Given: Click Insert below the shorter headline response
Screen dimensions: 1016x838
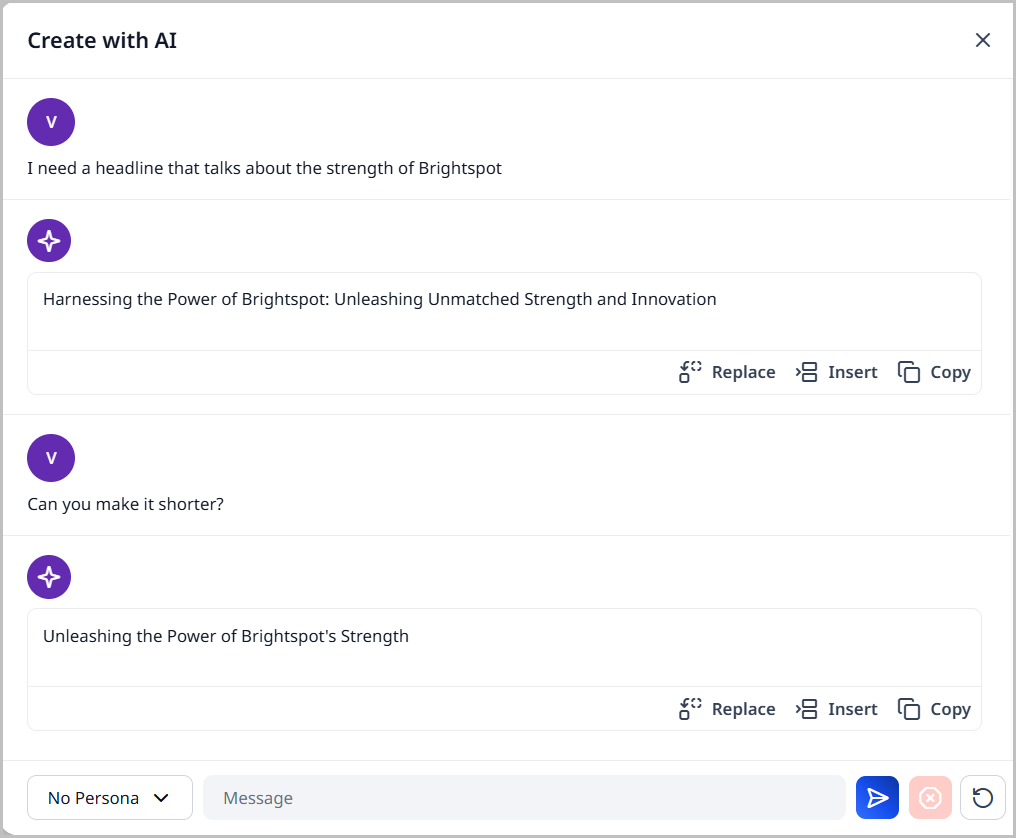Looking at the screenshot, I should click(x=806, y=708).
